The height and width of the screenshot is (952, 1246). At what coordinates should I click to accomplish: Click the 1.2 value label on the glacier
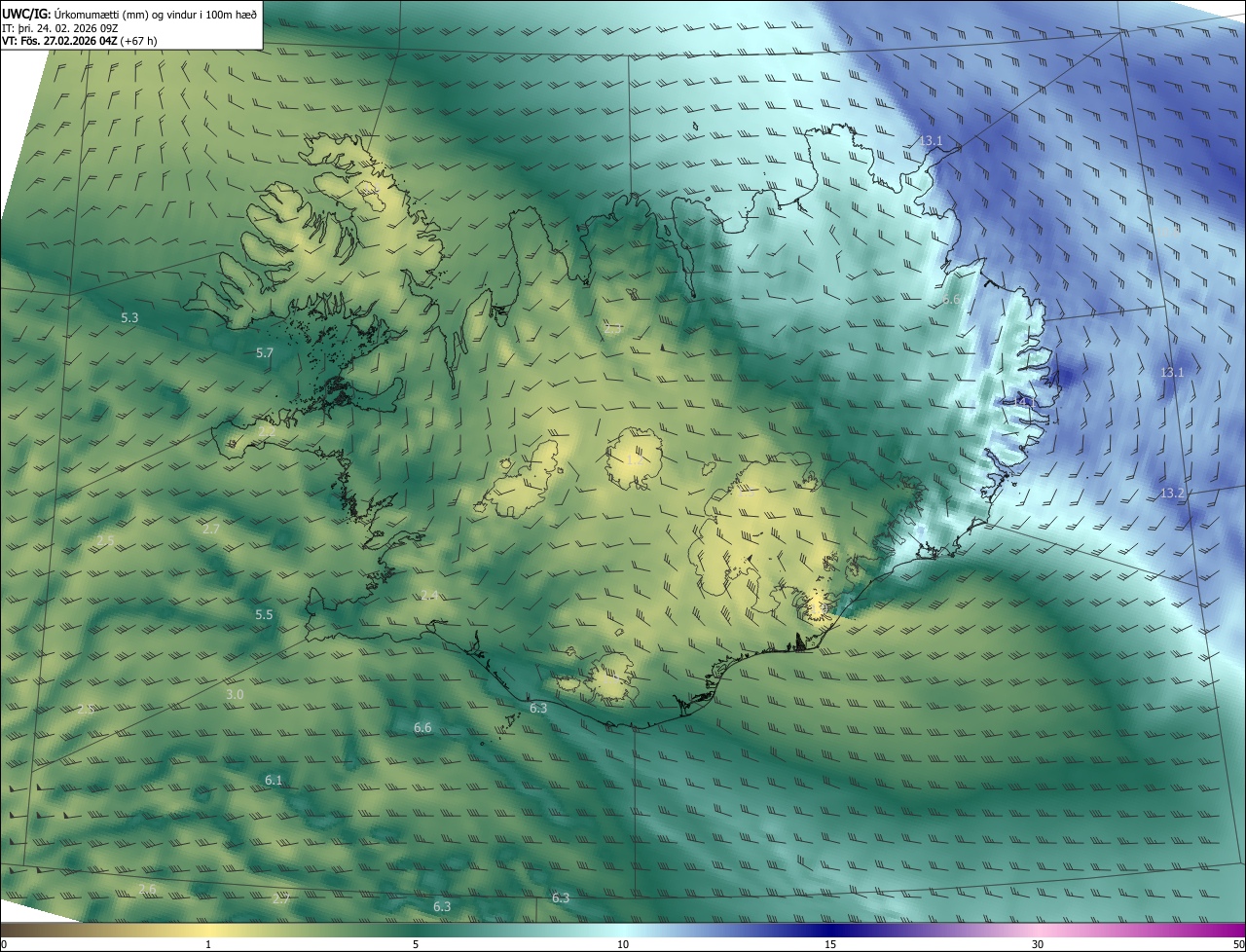(634, 458)
